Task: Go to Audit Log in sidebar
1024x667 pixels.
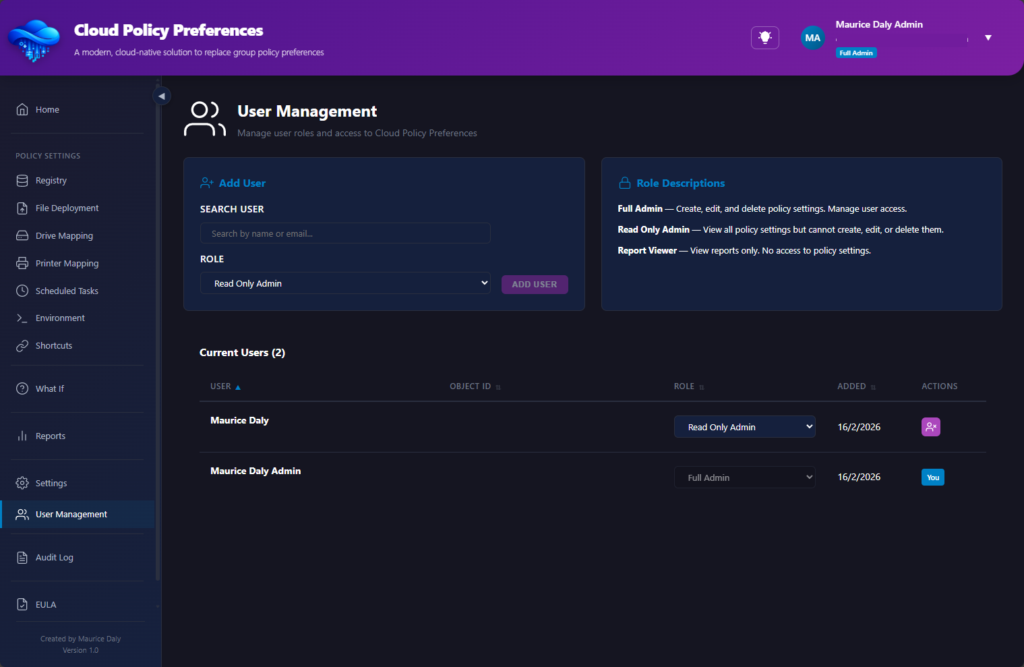Action: coord(54,558)
